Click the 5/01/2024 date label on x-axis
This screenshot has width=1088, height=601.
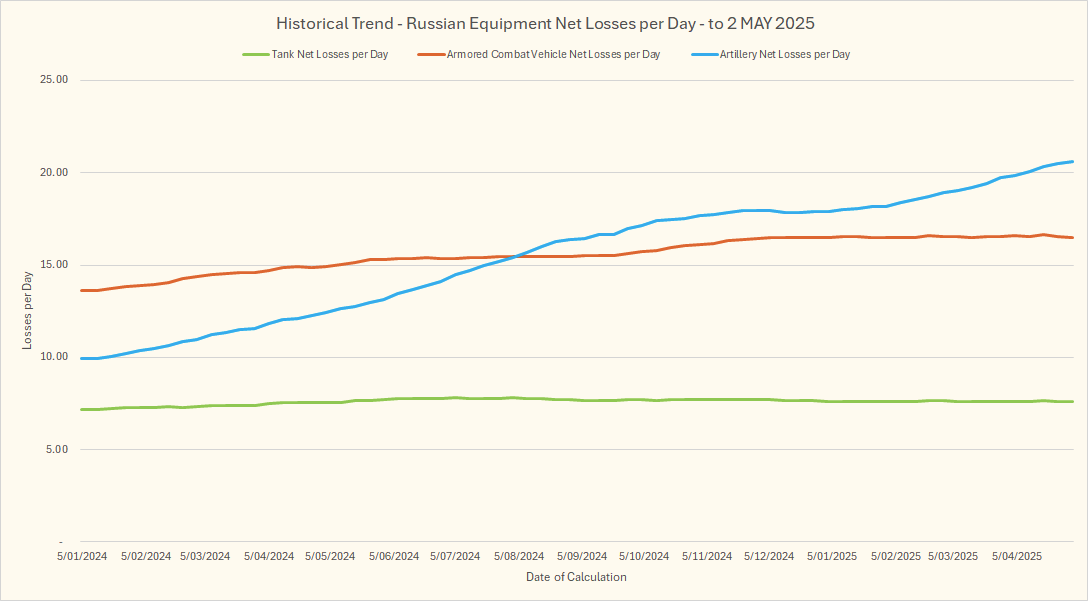click(x=82, y=556)
